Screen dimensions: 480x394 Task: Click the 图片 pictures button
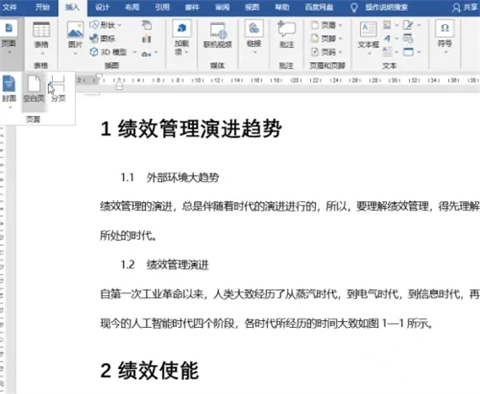(75, 37)
